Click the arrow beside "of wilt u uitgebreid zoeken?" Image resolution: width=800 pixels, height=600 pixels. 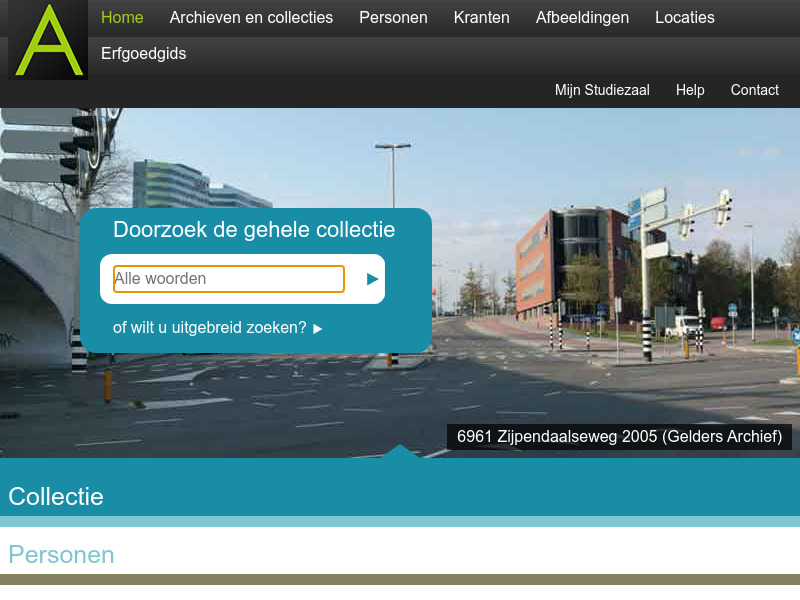pyautogui.click(x=316, y=328)
